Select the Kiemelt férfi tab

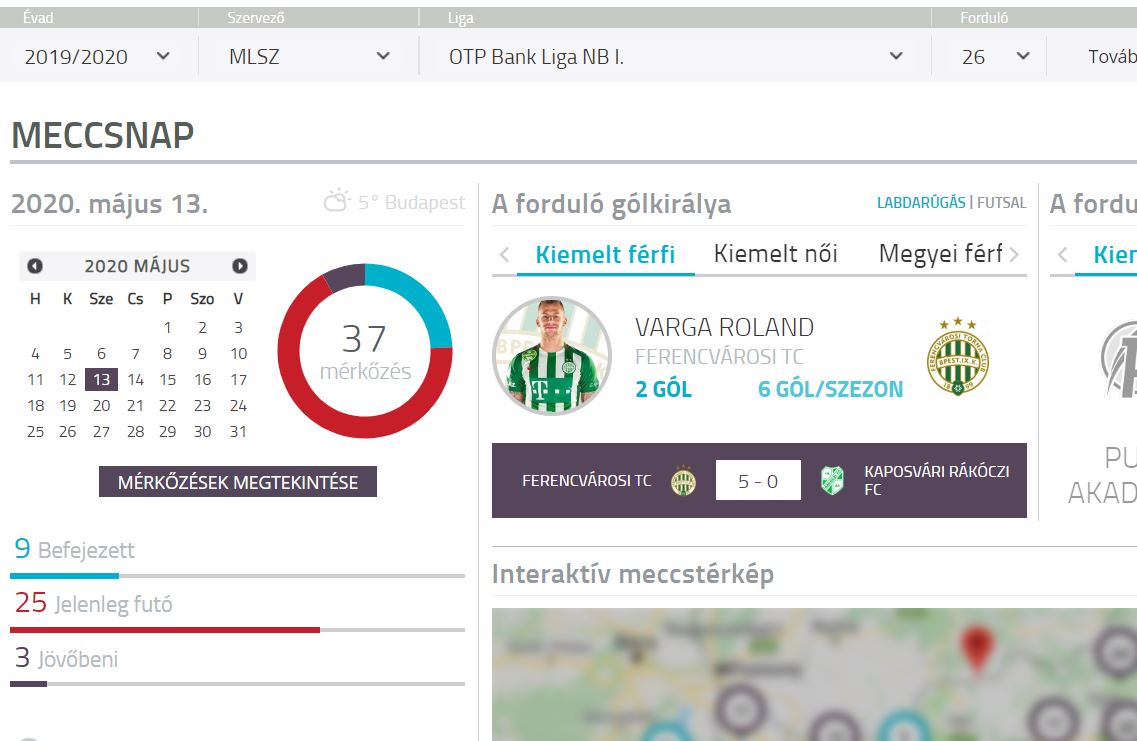[605, 254]
